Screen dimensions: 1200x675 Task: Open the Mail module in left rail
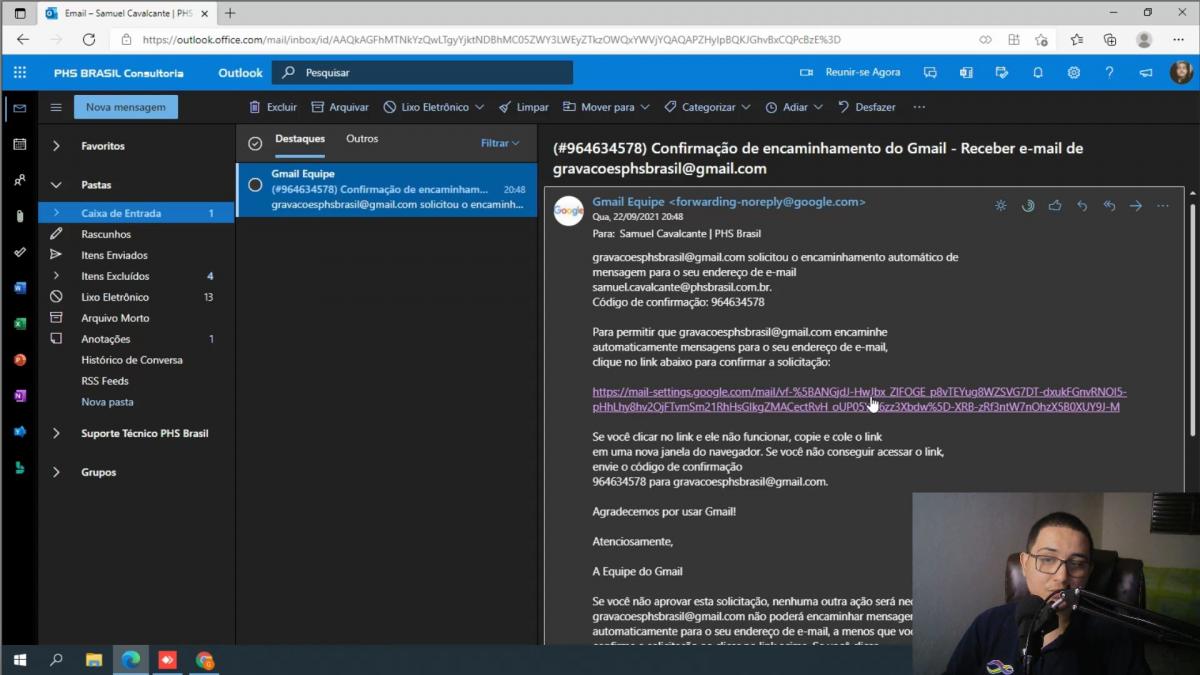(x=19, y=108)
